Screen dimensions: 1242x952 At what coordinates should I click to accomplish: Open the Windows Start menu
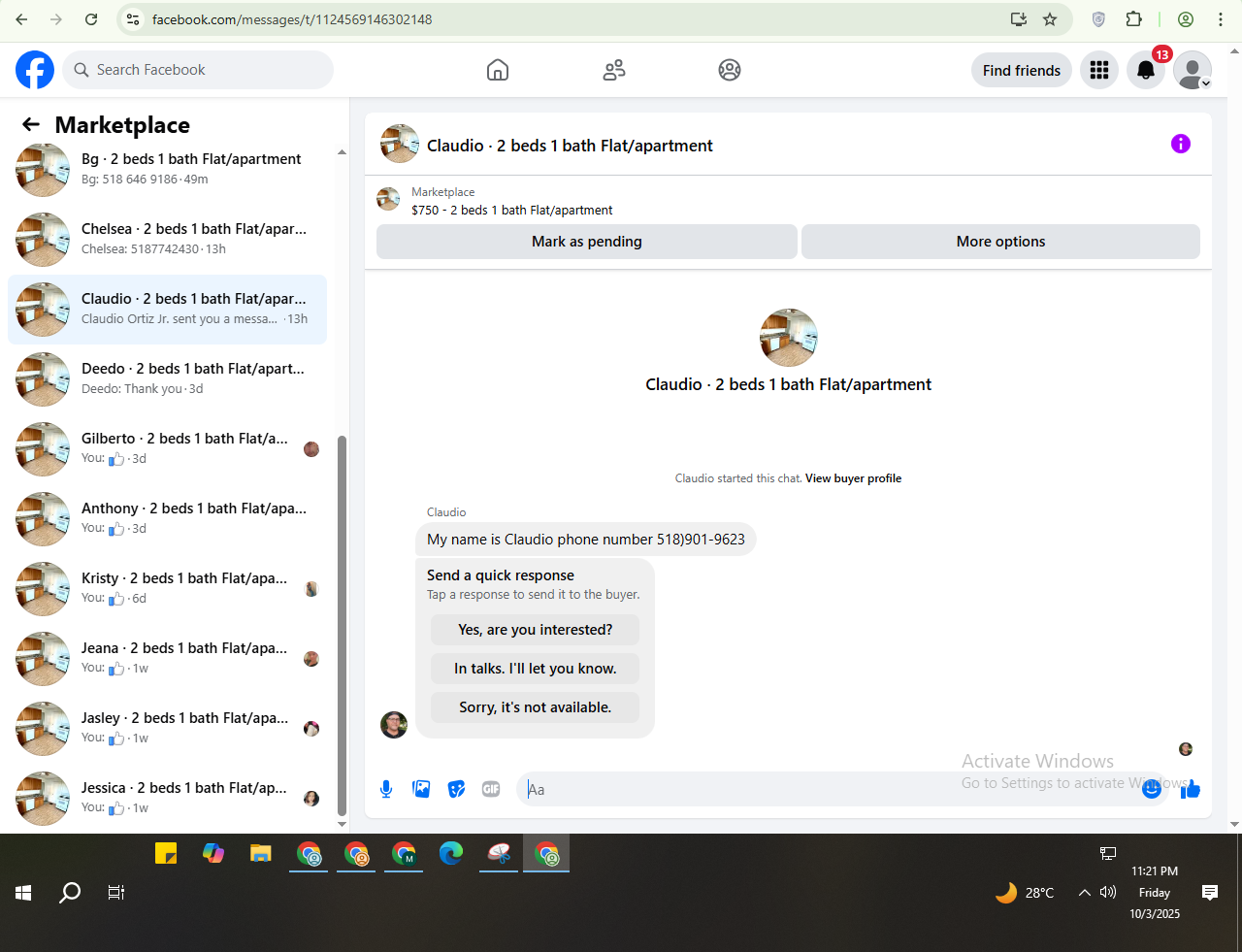pyautogui.click(x=23, y=893)
